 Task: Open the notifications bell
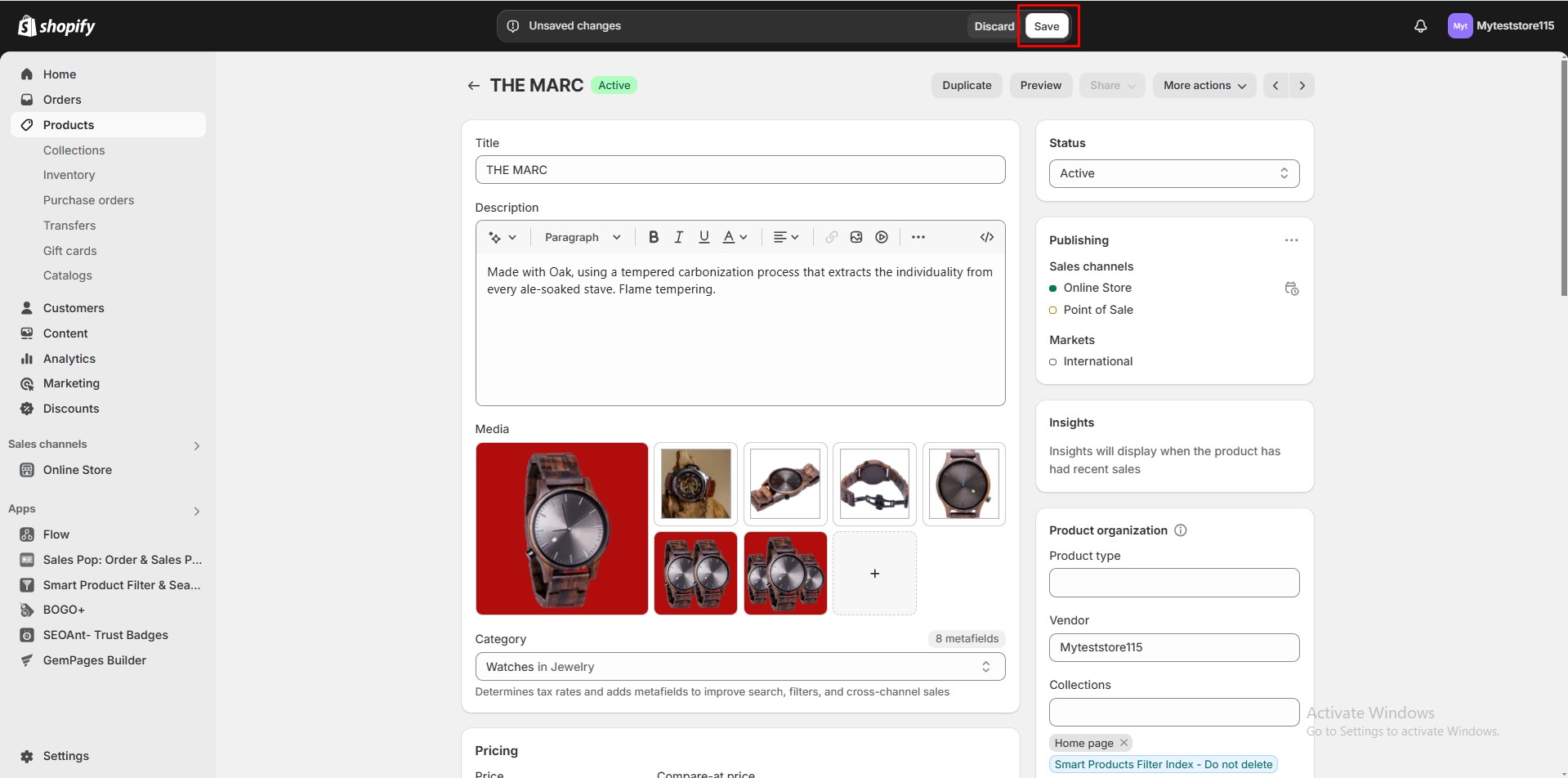[x=1420, y=26]
